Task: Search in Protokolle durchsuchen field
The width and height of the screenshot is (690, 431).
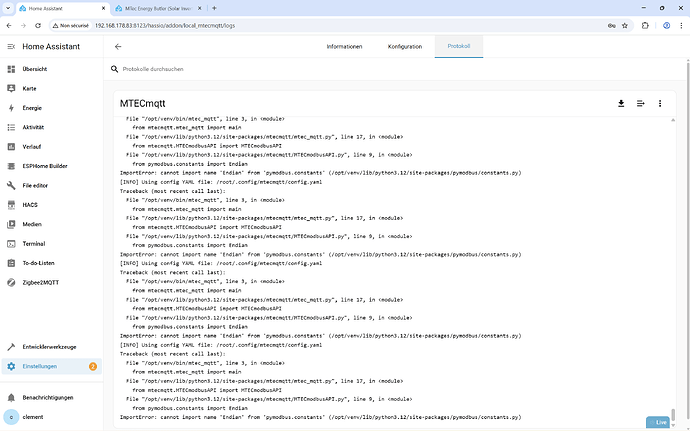Action: click(x=396, y=69)
